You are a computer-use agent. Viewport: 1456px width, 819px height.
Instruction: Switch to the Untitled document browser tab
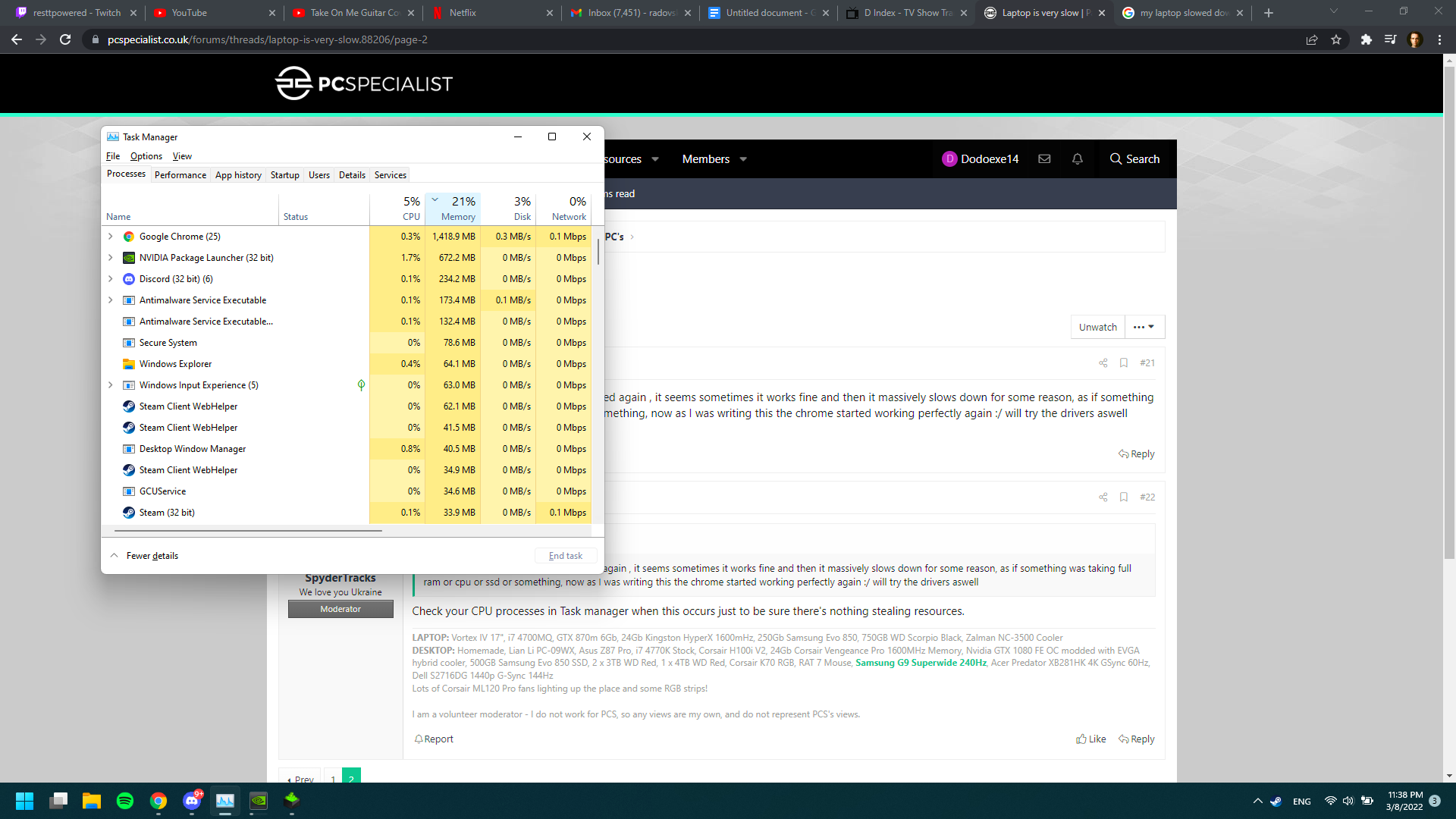tap(769, 13)
